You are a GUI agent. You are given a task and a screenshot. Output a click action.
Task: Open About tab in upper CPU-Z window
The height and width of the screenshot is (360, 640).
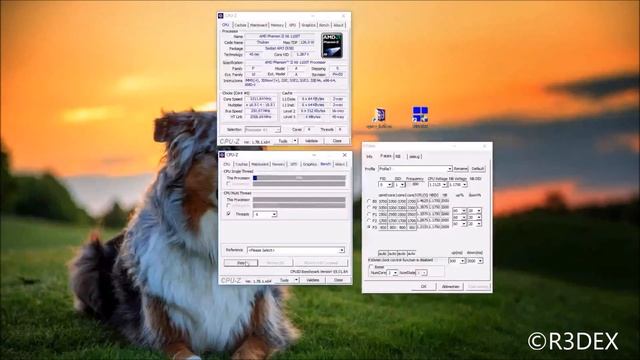[x=338, y=25]
